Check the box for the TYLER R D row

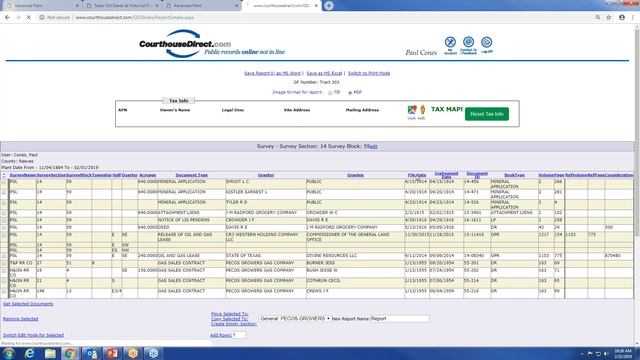tap(4, 203)
